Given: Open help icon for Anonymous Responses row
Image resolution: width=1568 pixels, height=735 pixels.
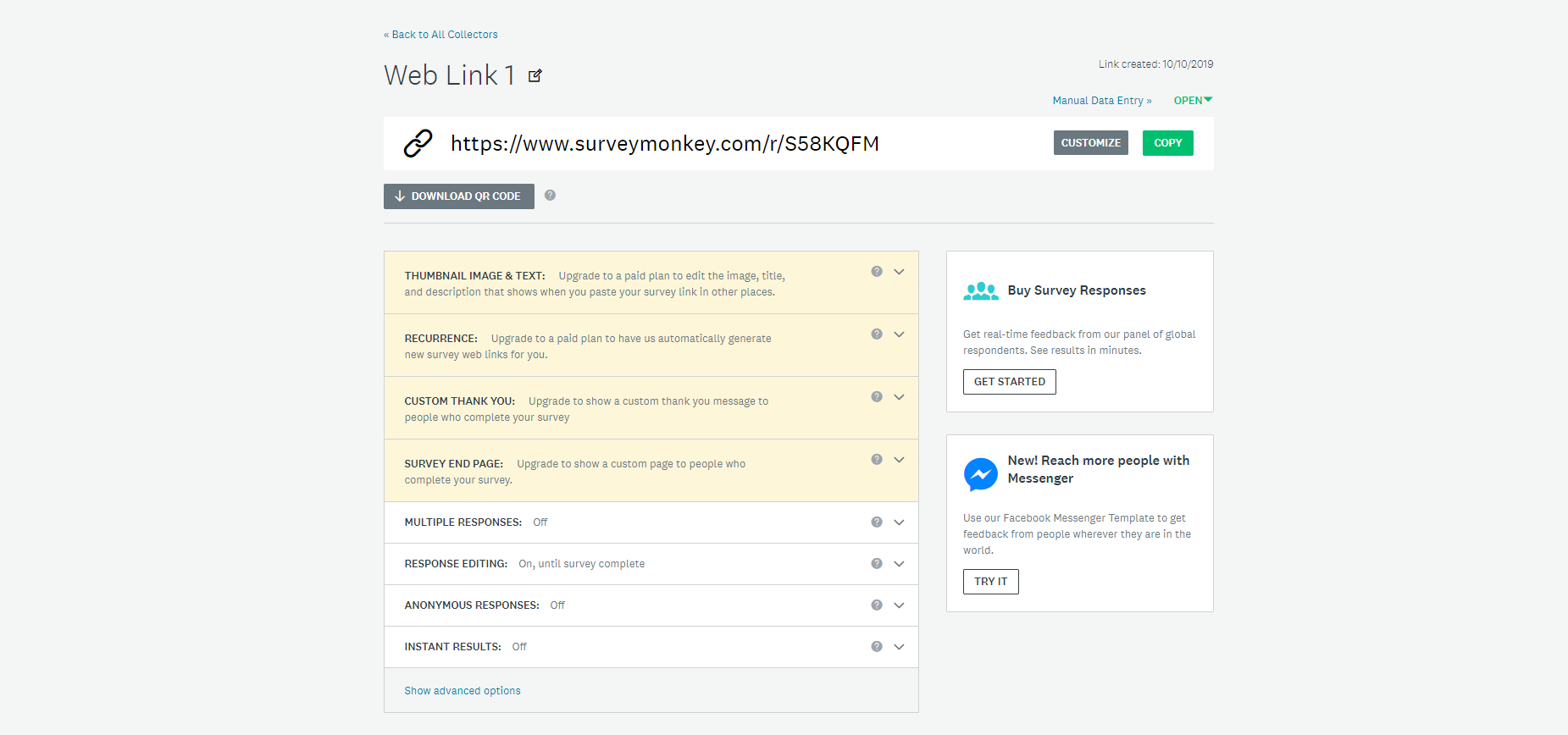Looking at the screenshot, I should pyautogui.click(x=877, y=605).
